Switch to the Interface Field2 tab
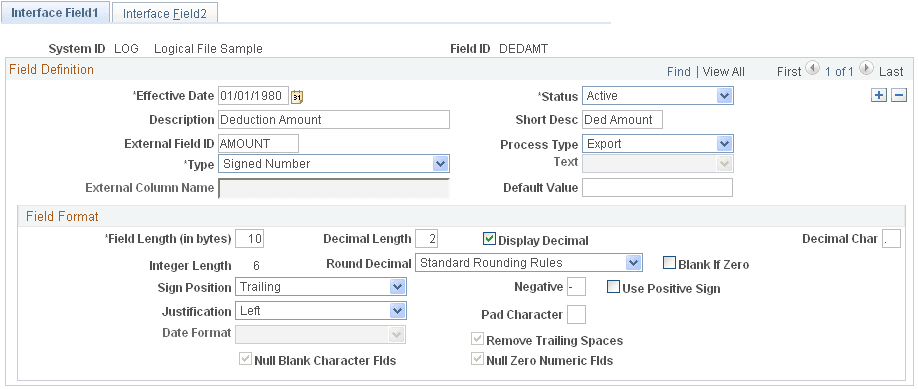 (165, 13)
